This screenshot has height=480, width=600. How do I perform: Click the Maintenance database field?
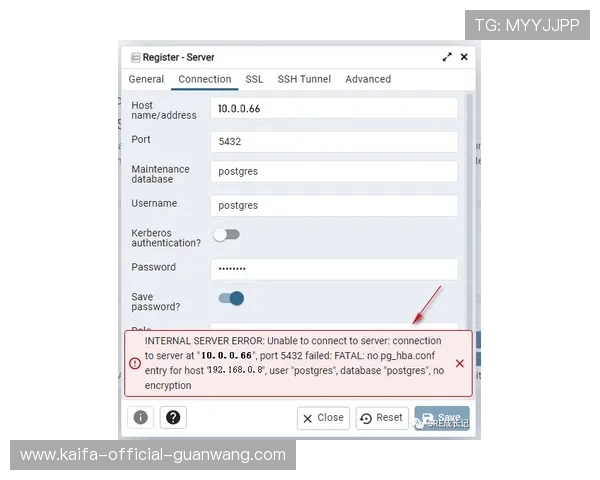[x=334, y=172]
